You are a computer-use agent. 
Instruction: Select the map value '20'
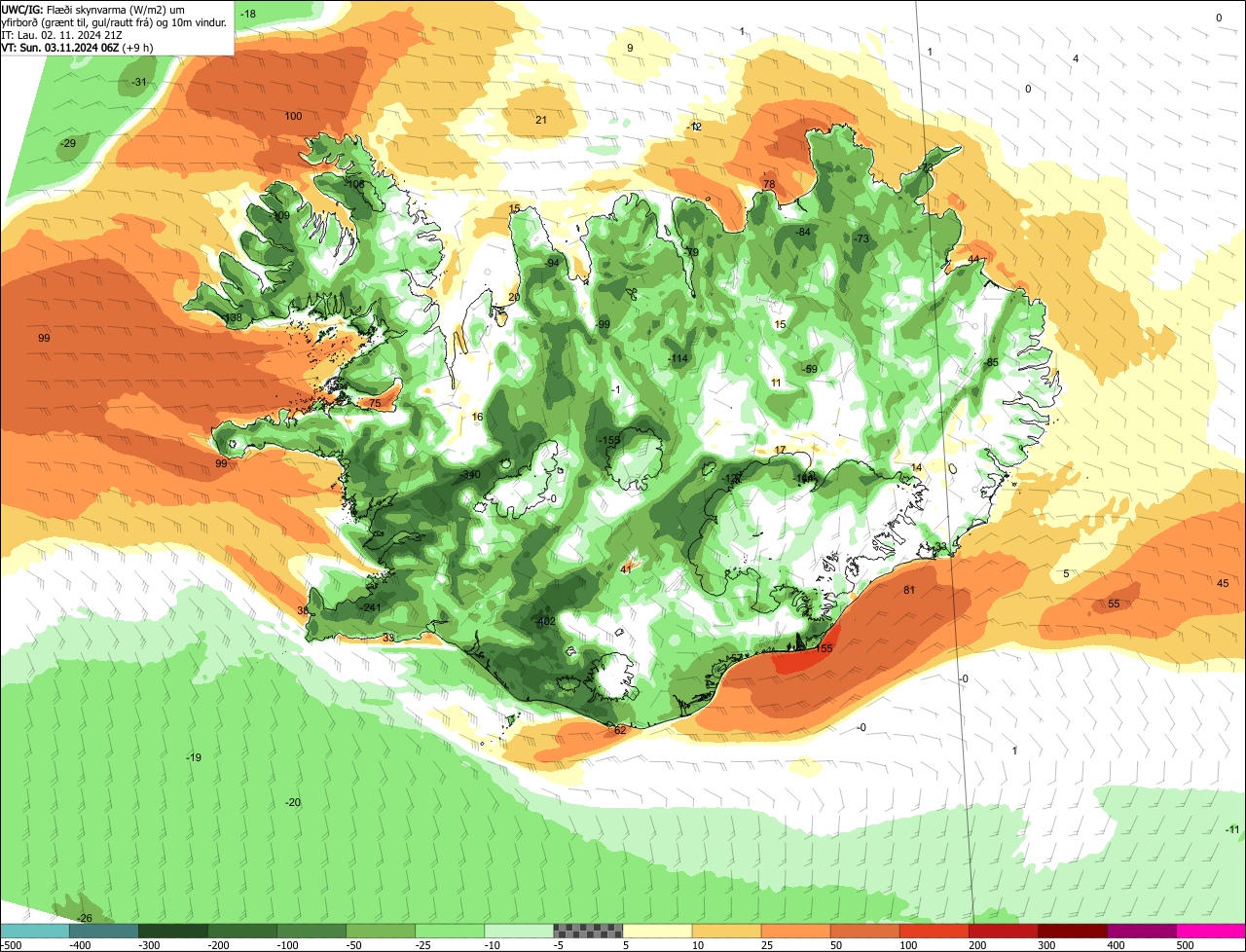(x=514, y=298)
